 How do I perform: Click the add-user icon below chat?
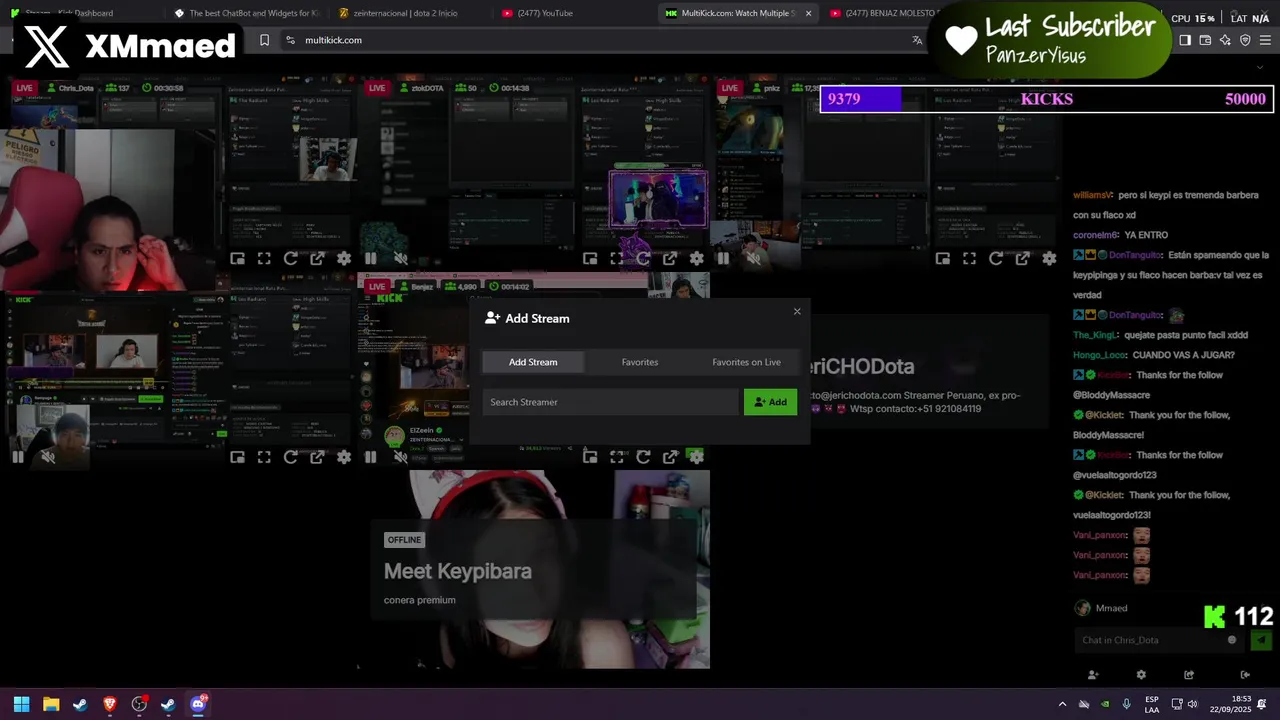click(1093, 675)
